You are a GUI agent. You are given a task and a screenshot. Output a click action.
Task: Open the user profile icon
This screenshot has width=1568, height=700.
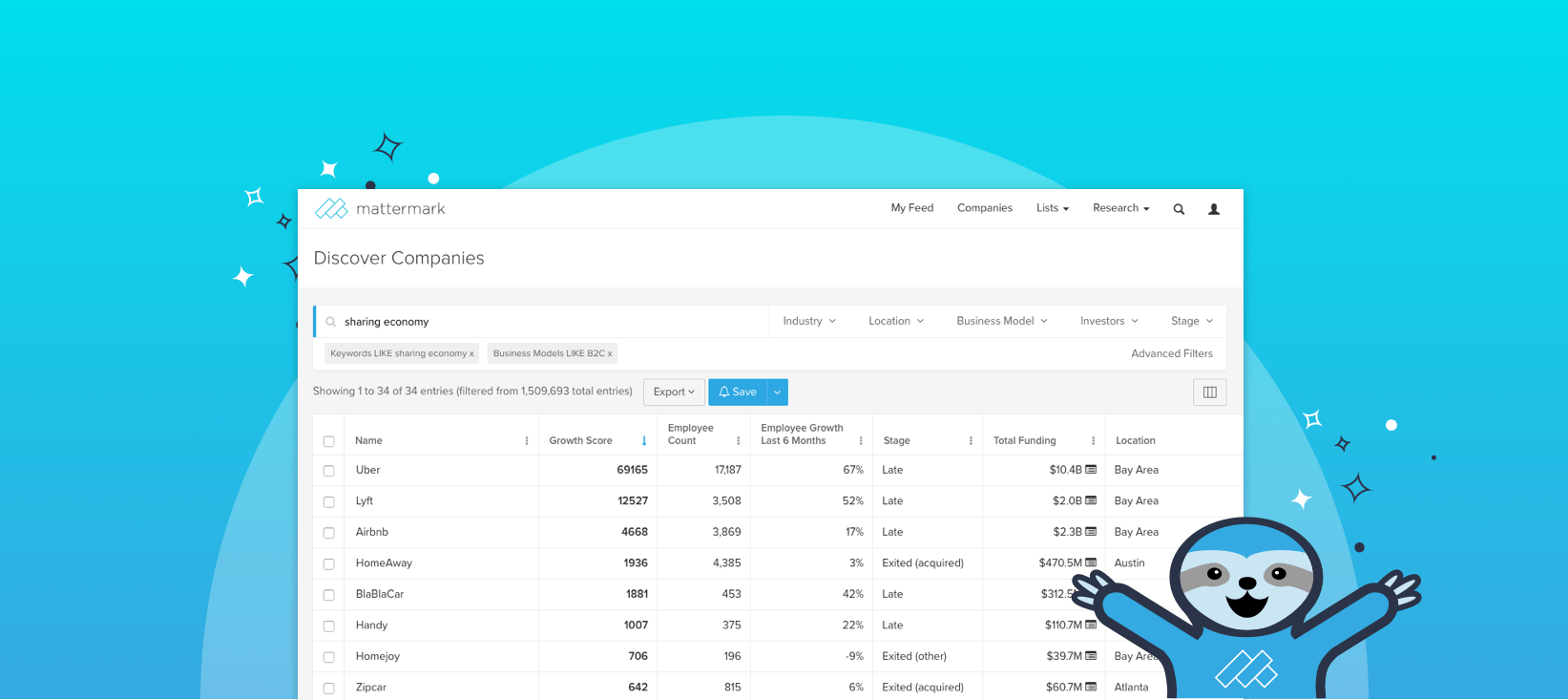coord(1214,209)
